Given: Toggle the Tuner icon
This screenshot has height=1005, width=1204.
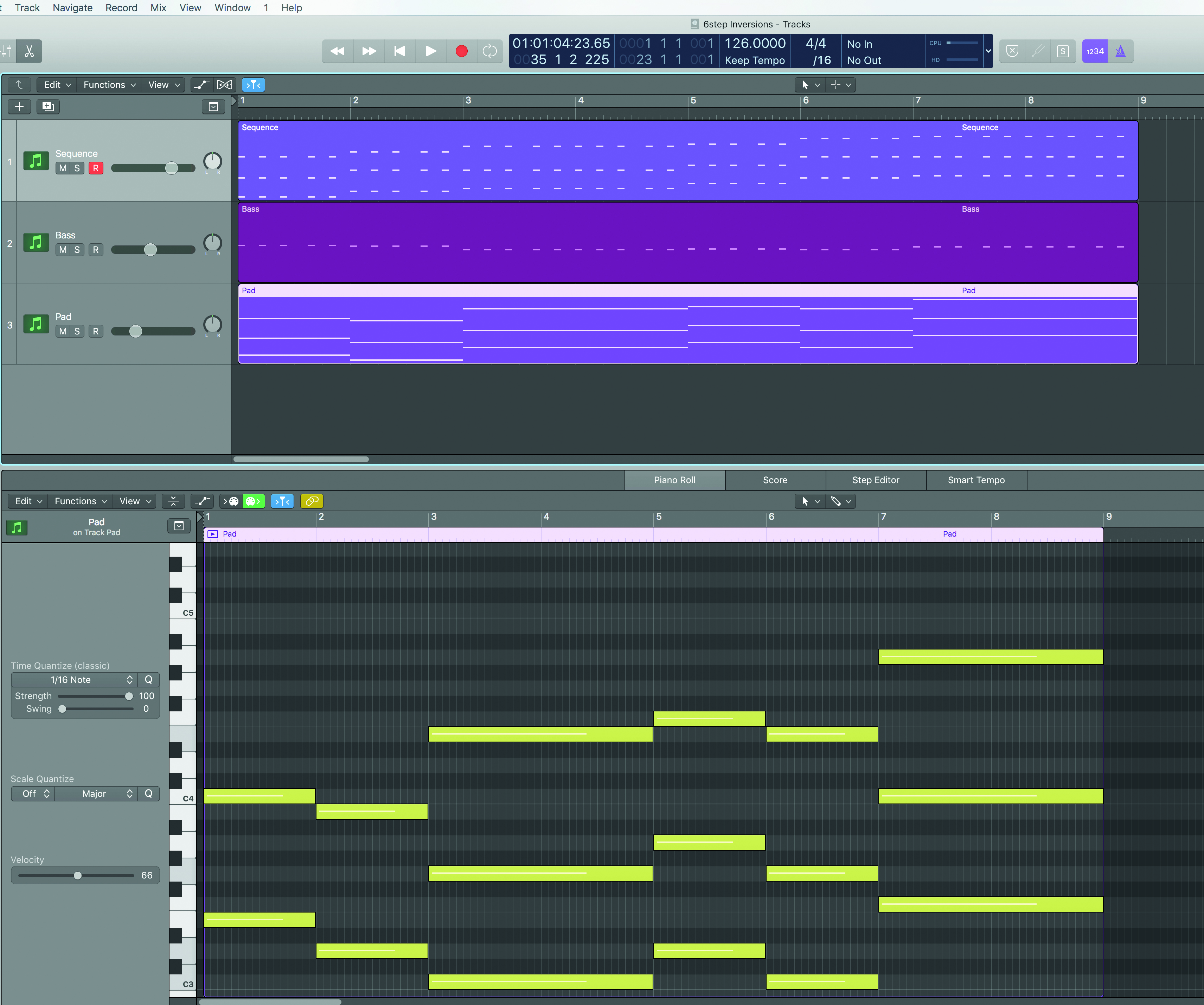Looking at the screenshot, I should pyautogui.click(x=1038, y=51).
